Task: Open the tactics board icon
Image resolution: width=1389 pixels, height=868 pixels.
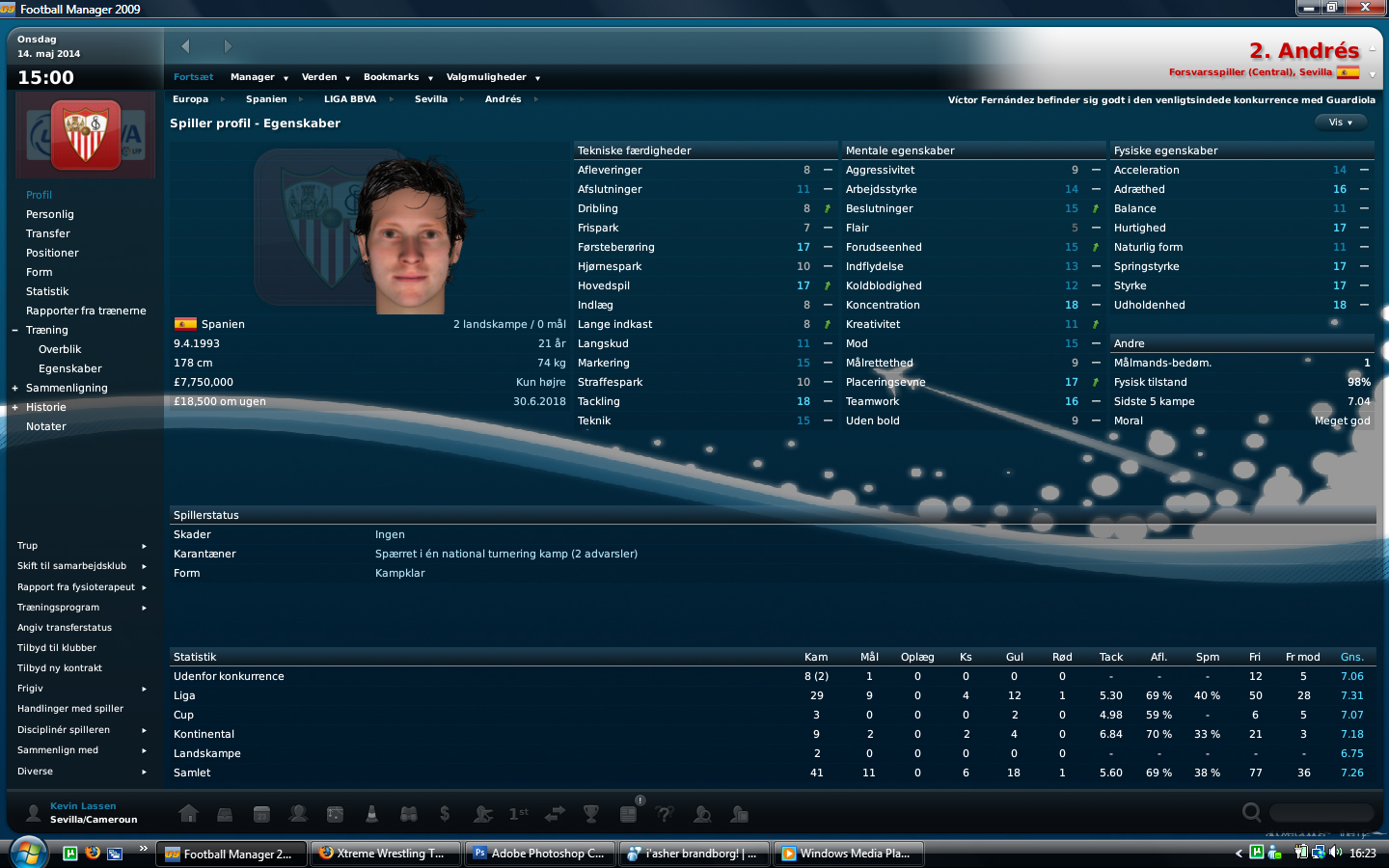Action: 335,814
